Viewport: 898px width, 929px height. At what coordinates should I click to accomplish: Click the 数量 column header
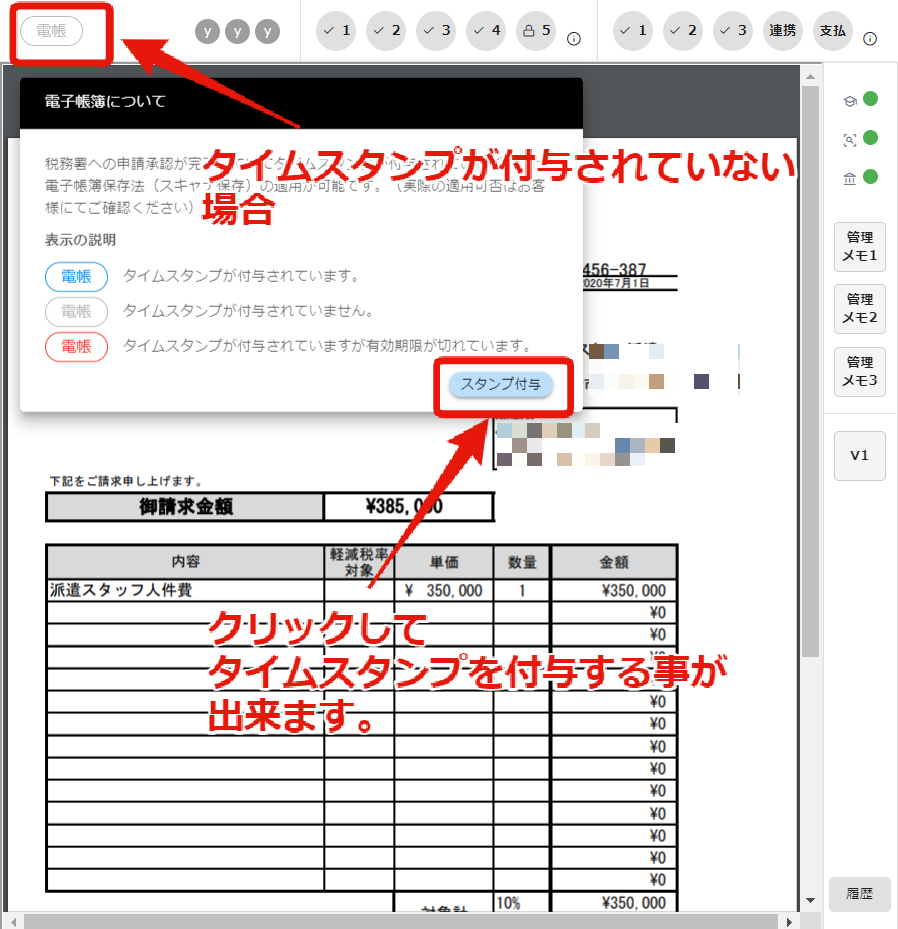coord(522,562)
